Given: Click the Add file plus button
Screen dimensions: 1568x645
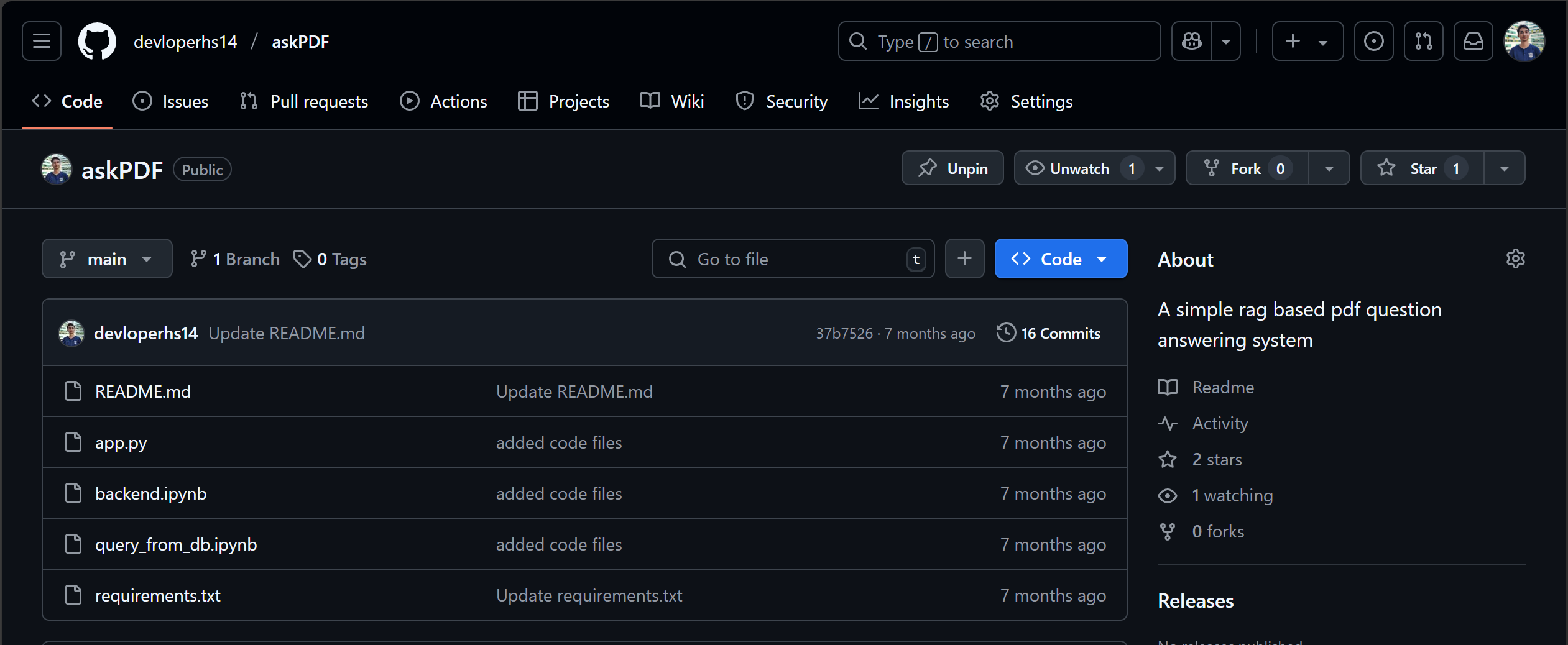Looking at the screenshot, I should (964, 258).
